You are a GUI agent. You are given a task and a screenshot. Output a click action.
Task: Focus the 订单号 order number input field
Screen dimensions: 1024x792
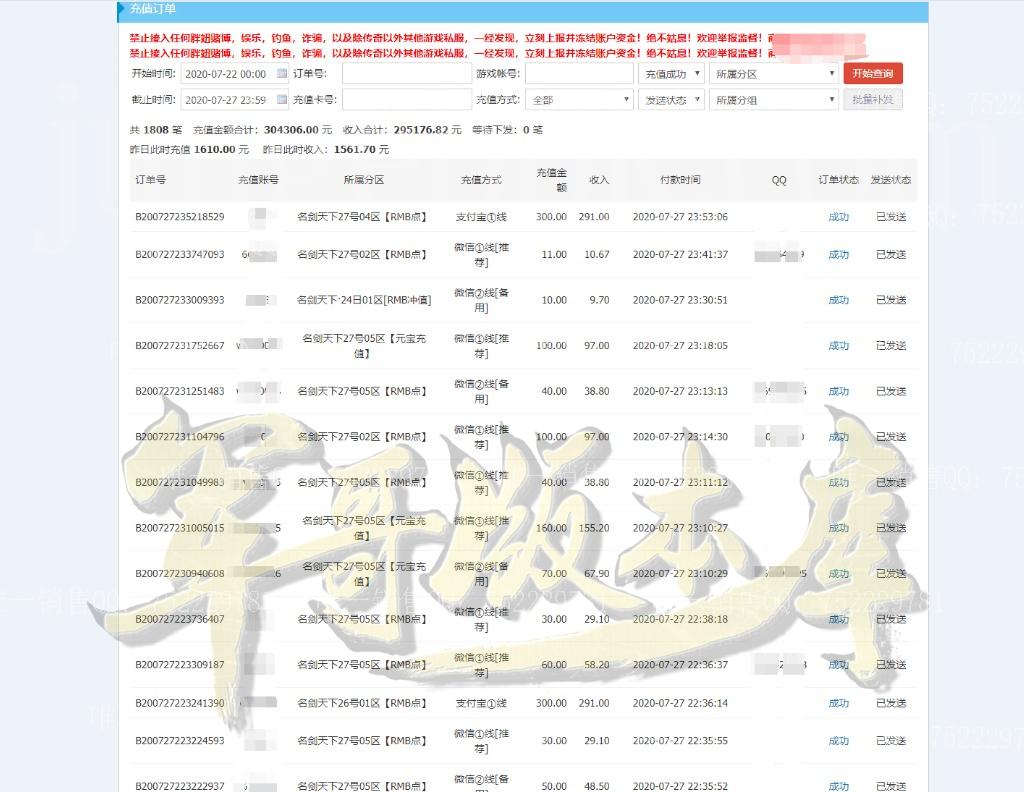(406, 73)
